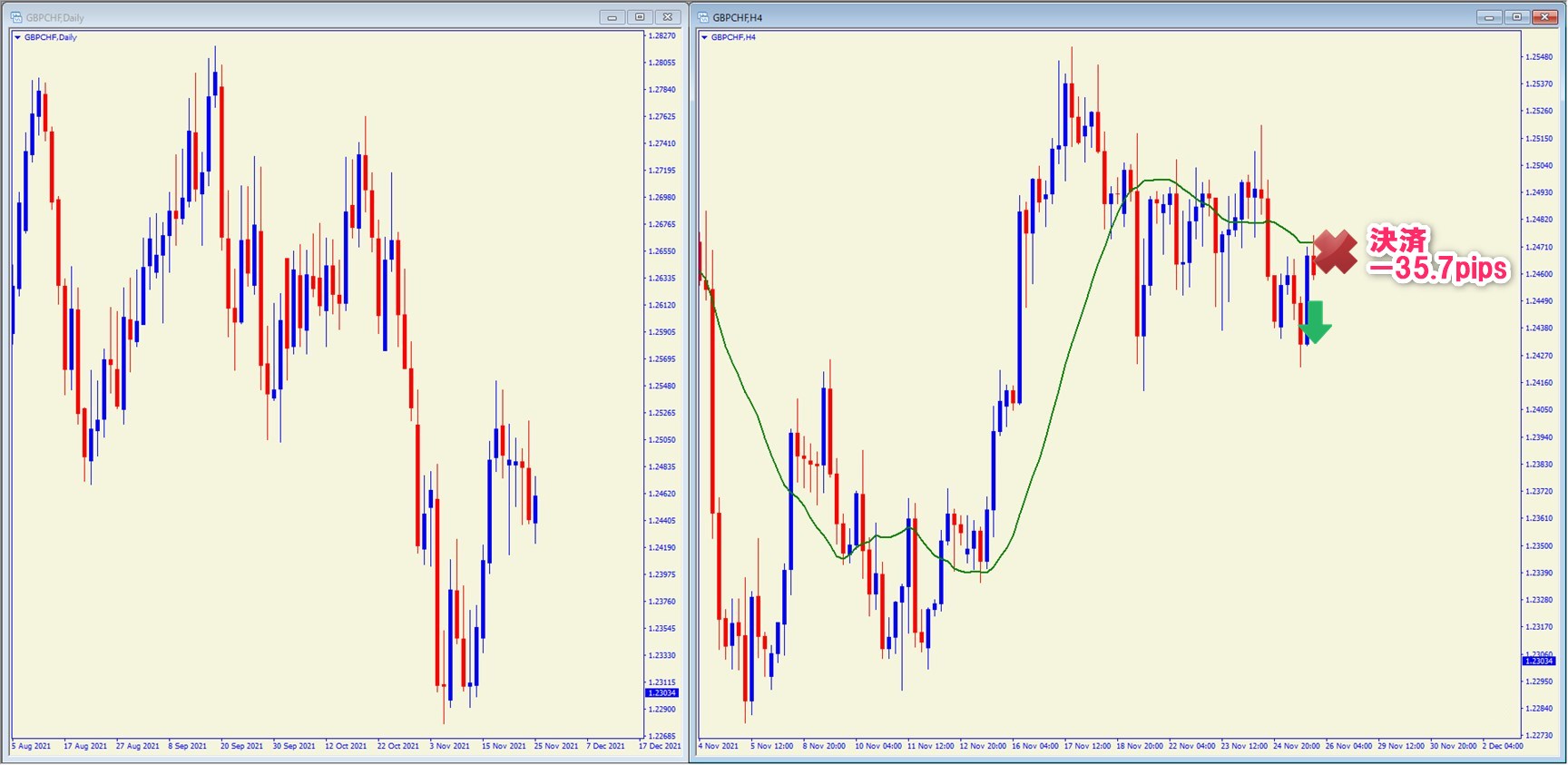1568x765 pixels.
Task: Expand the triangle beside GBPCHF,Daily chart label
Action: pyautogui.click(x=17, y=37)
